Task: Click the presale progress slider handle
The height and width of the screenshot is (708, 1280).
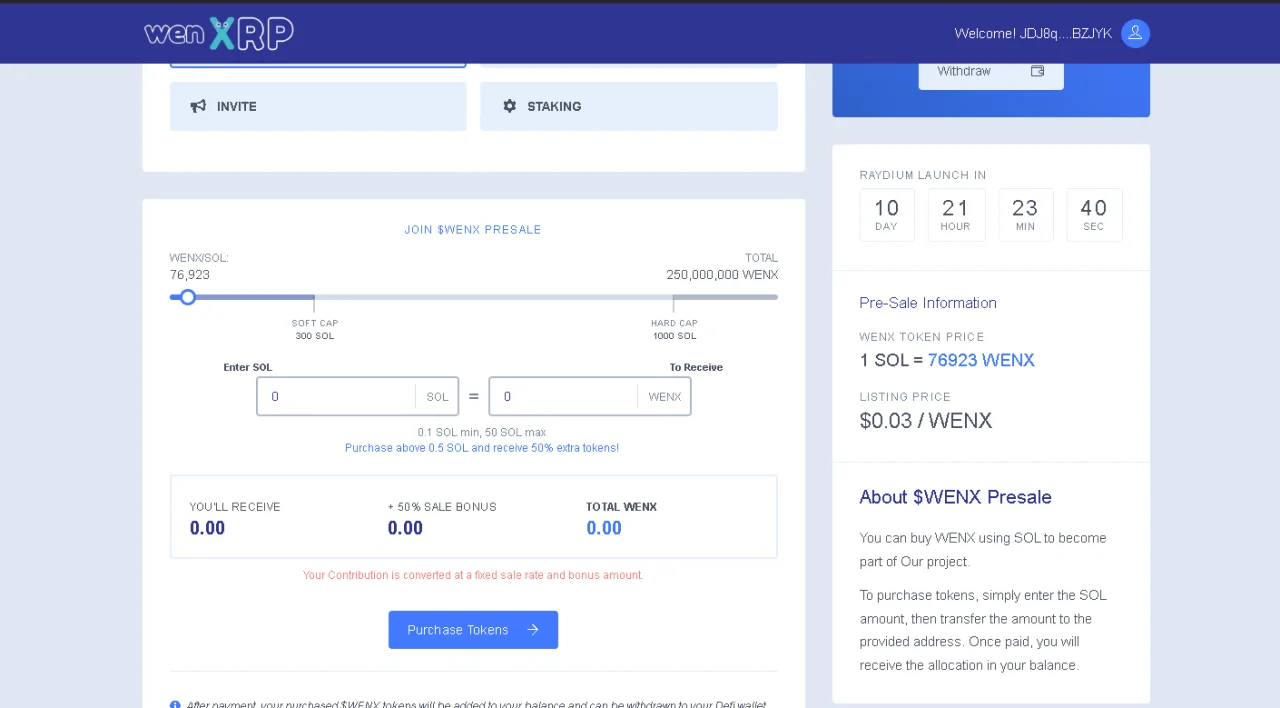Action: coord(188,297)
